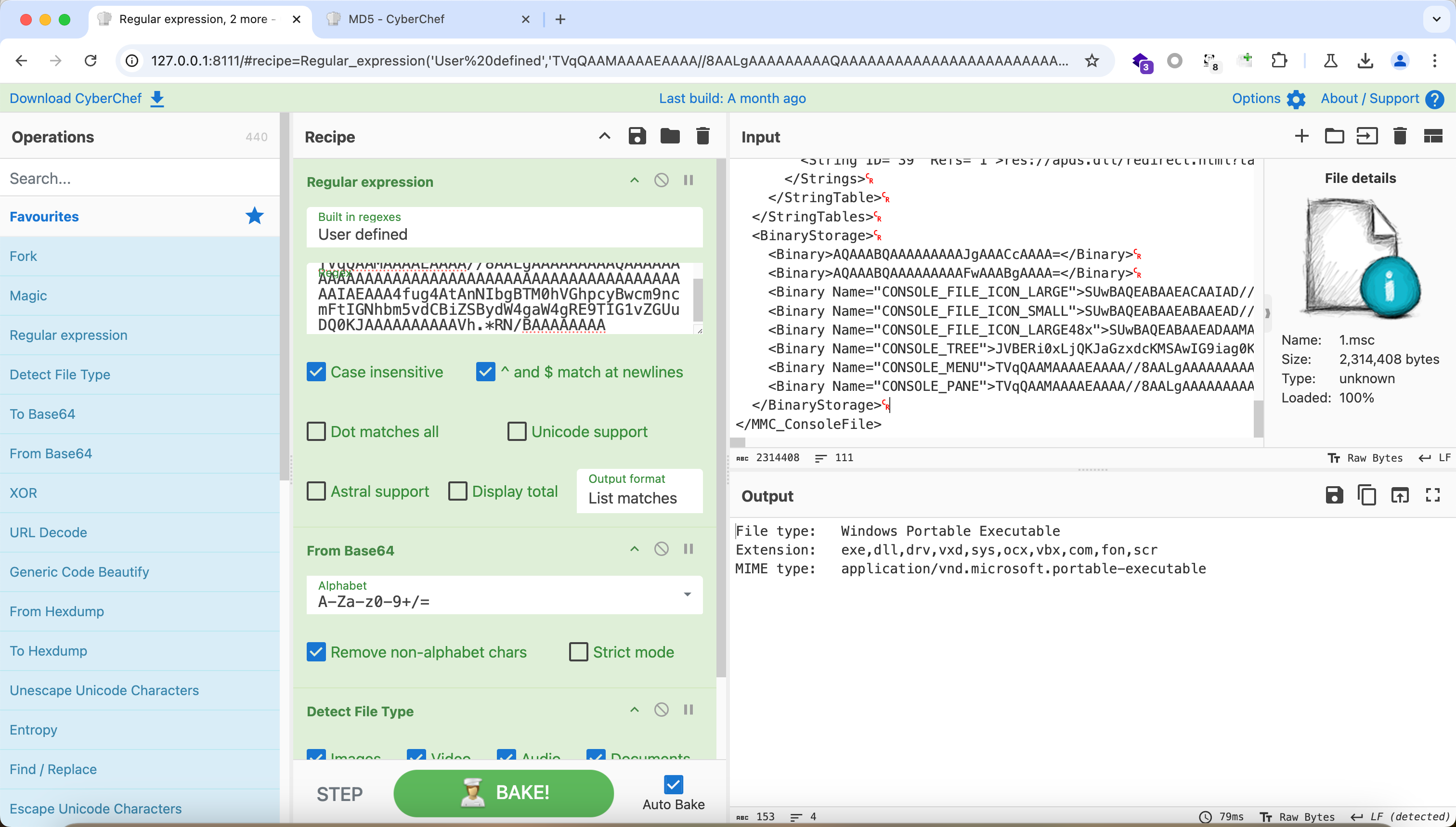Image resolution: width=1456 pixels, height=827 pixels.
Task: Collapse the Detect File Type operation
Action: 635,710
